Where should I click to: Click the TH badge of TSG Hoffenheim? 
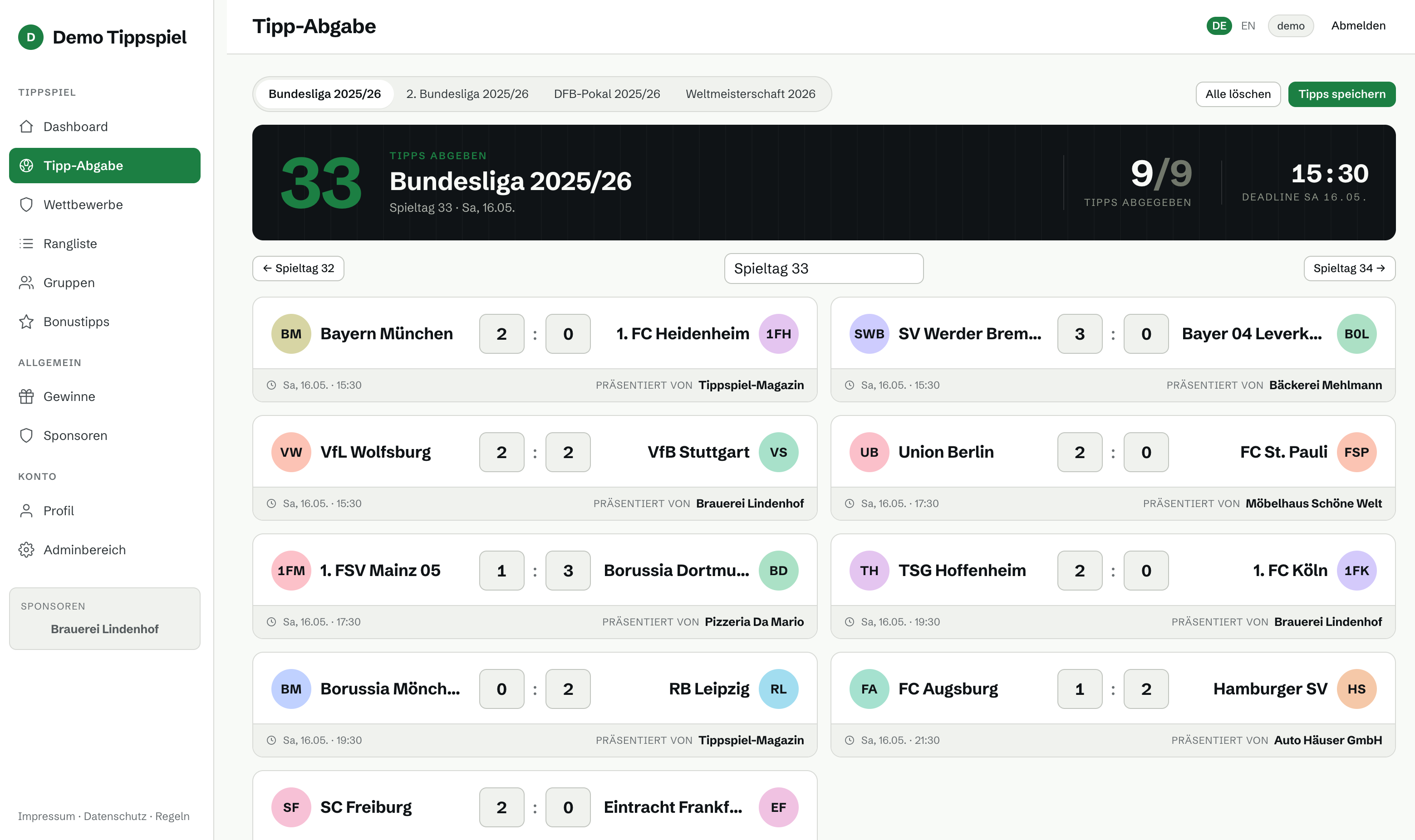click(x=869, y=571)
